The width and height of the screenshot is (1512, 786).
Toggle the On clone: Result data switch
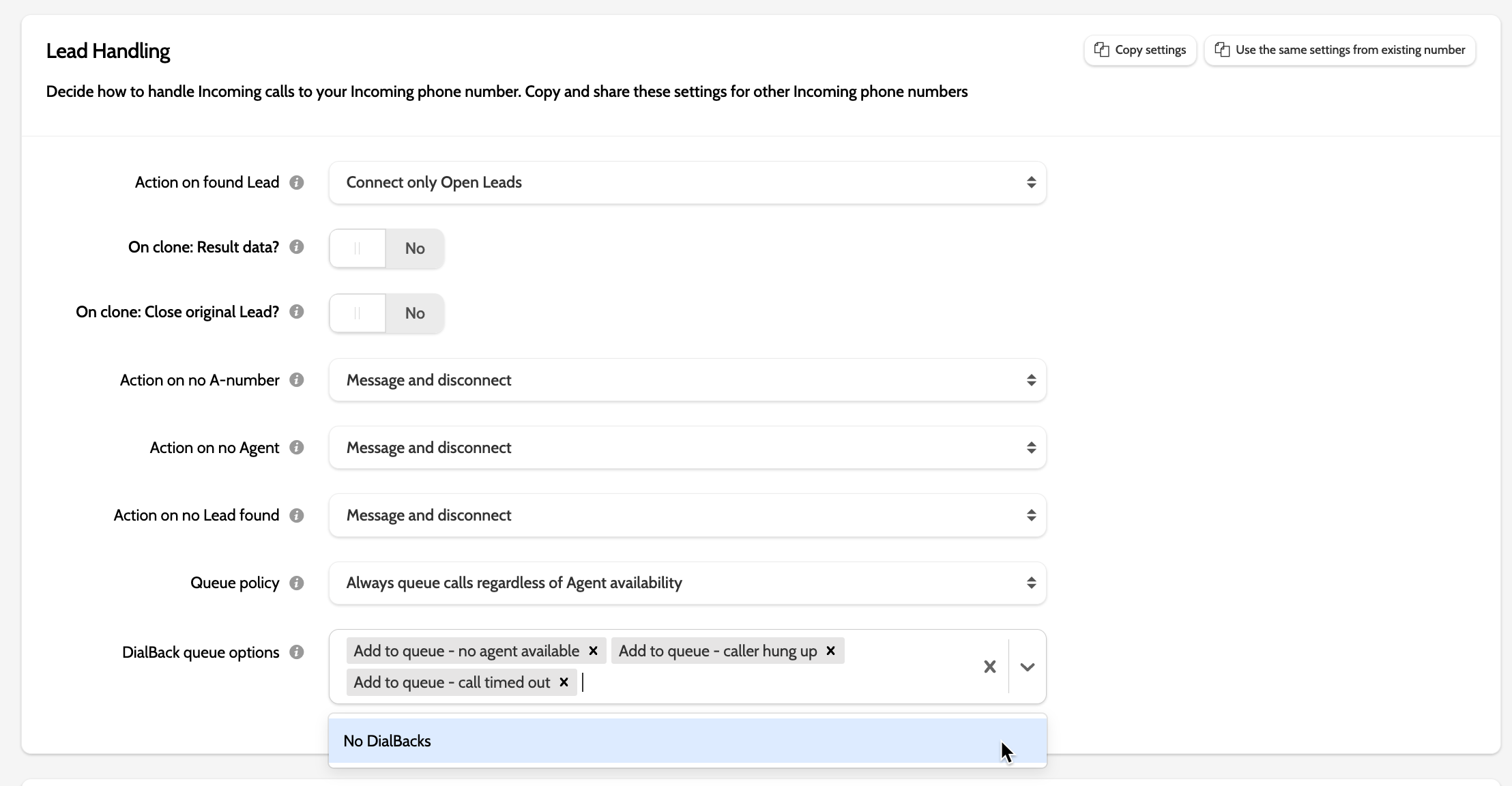pyautogui.click(x=386, y=248)
